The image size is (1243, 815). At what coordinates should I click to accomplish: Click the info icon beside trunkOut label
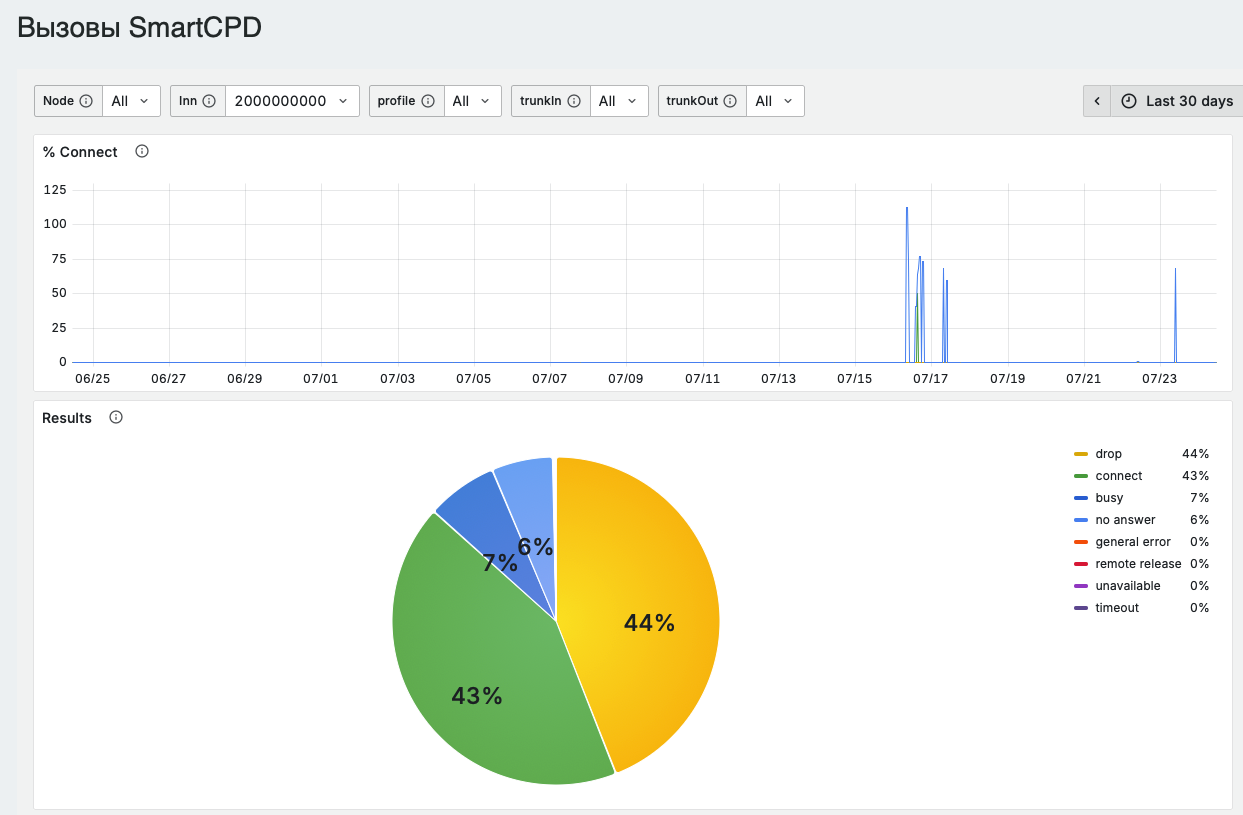[x=730, y=101]
